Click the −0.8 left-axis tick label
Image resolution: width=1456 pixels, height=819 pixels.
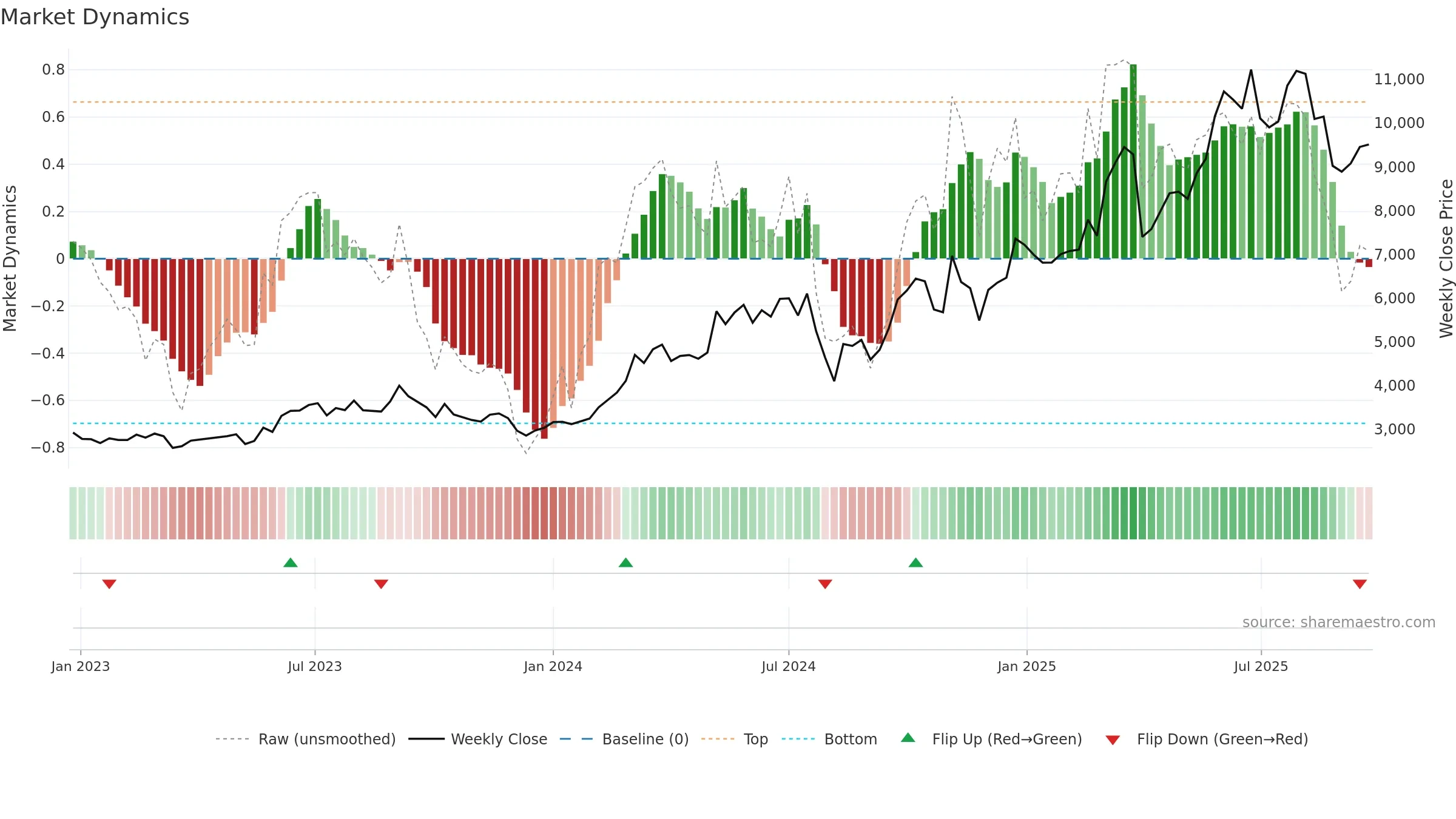(x=48, y=448)
